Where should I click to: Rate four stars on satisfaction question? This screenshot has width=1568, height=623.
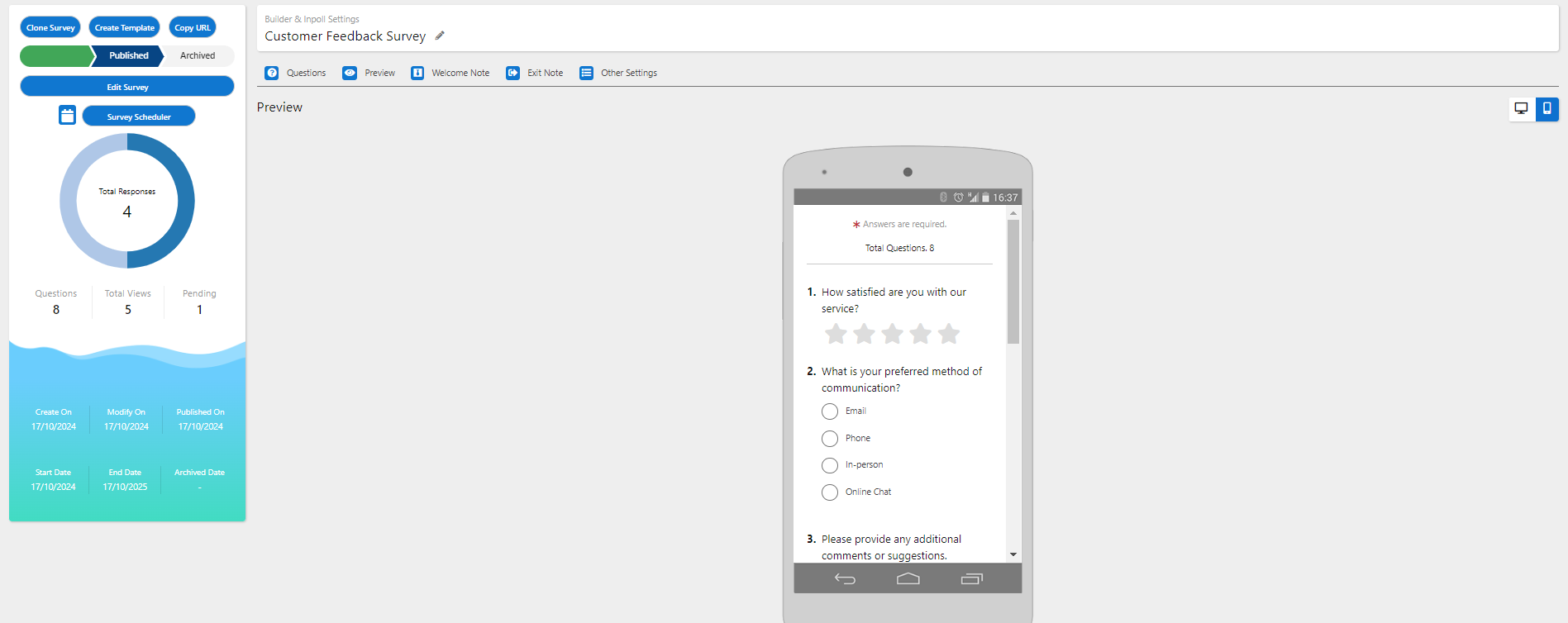click(x=920, y=334)
